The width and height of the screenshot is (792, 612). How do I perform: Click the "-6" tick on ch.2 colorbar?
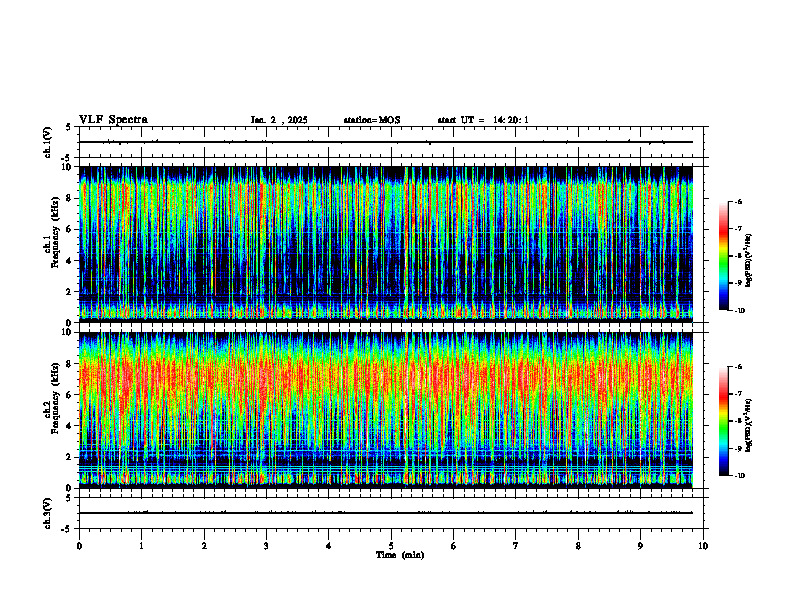pyautogui.click(x=739, y=367)
